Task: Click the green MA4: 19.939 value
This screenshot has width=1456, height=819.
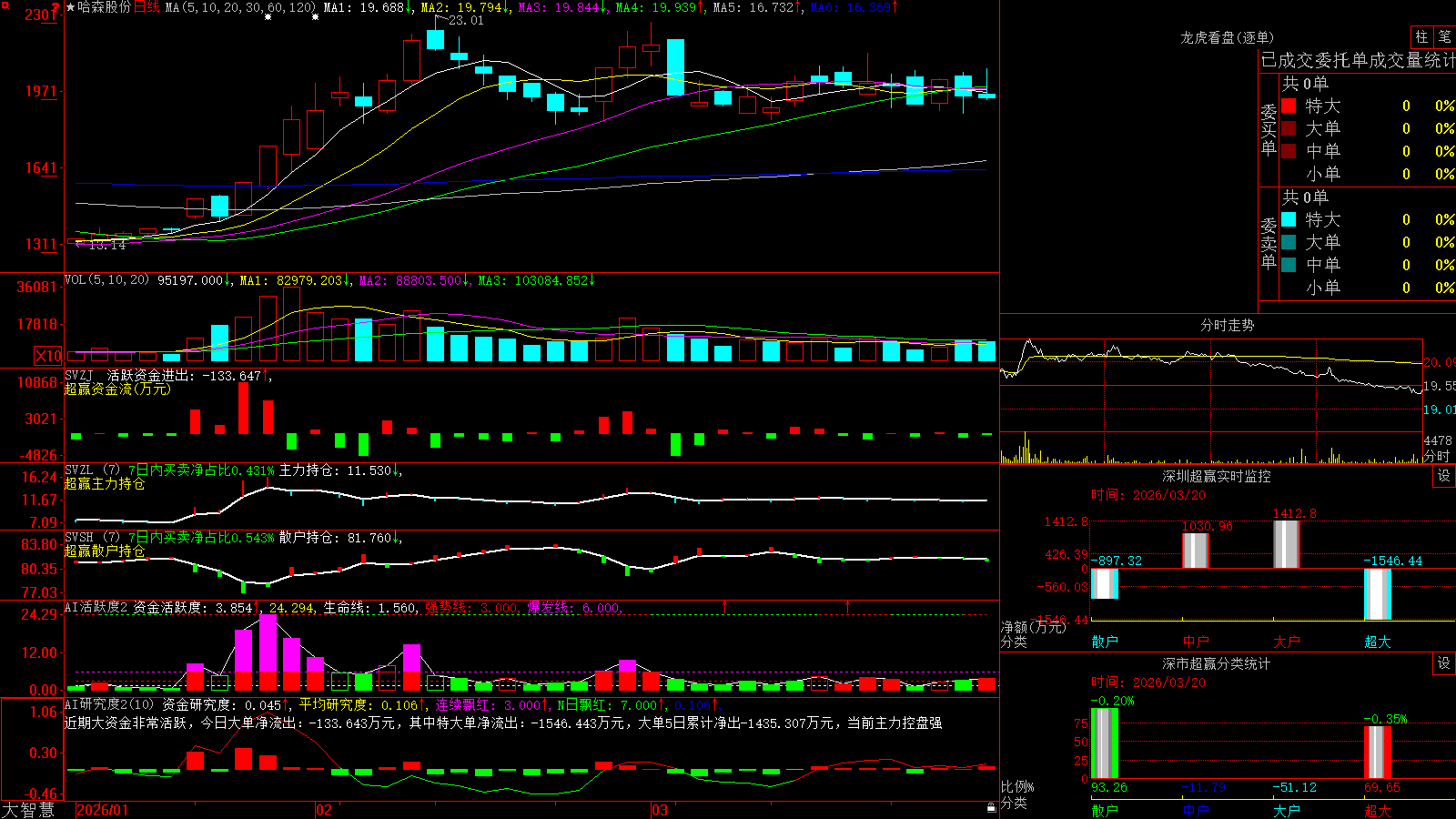Action: click(x=656, y=7)
